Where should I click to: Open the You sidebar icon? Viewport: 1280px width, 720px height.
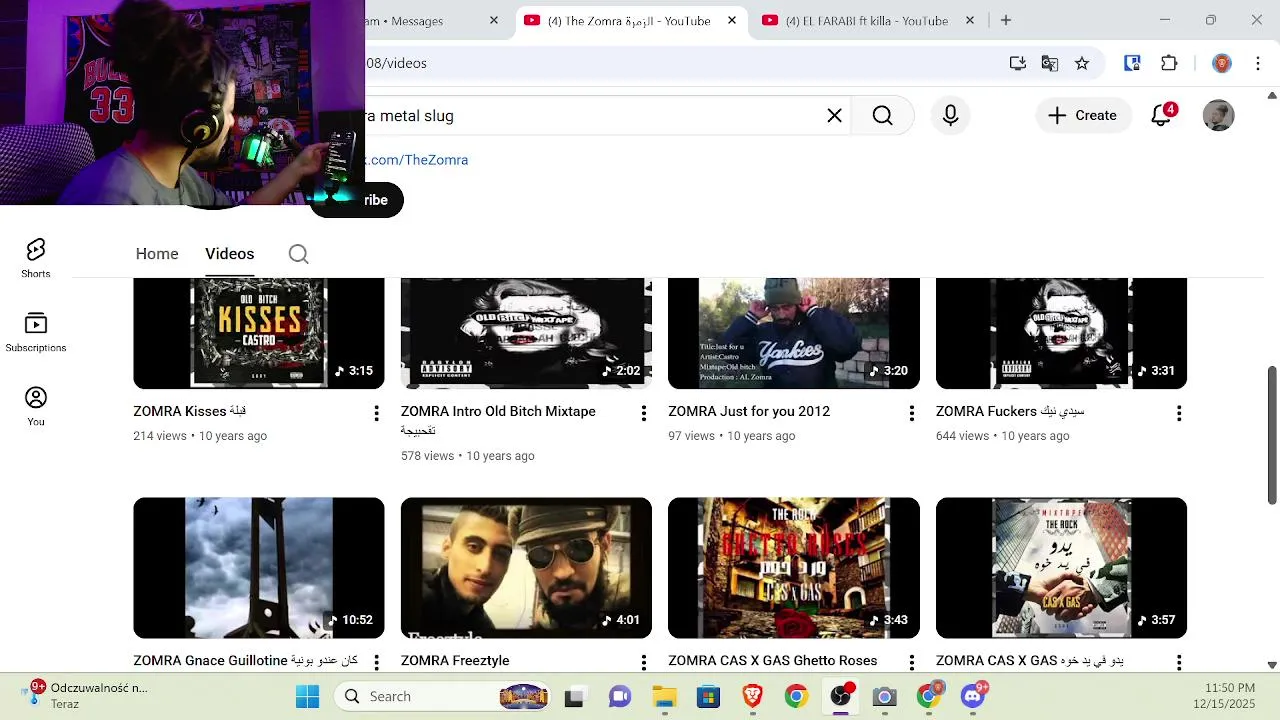[36, 406]
